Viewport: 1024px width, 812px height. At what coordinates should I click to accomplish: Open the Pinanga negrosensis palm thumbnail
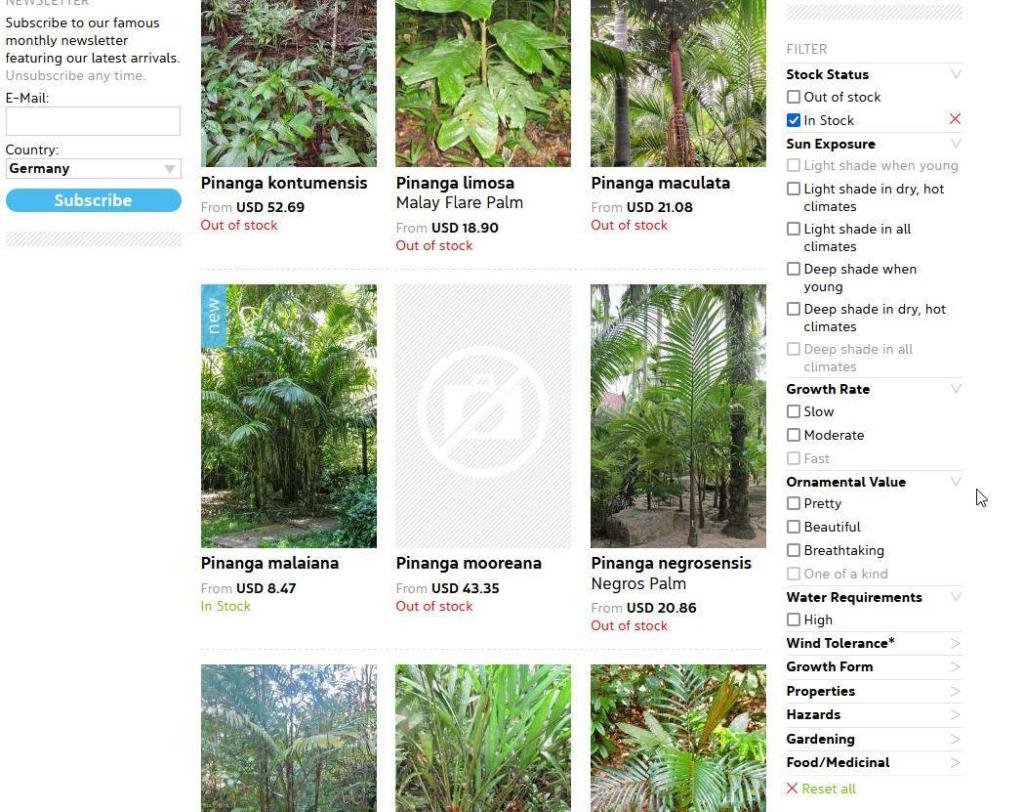pyautogui.click(x=678, y=415)
